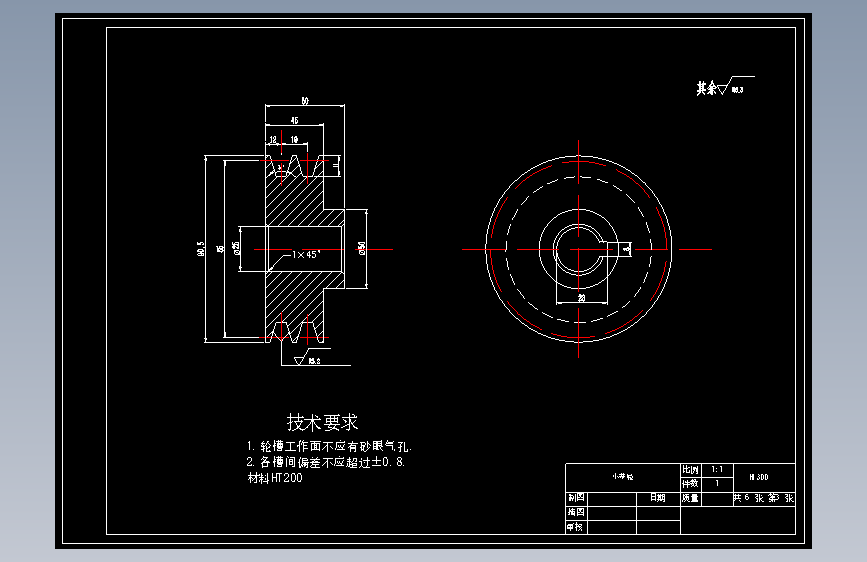Screen dimensions: 867x562
Task: Select the note line starting with 1. 轮槽工作面
Action: point(329,446)
